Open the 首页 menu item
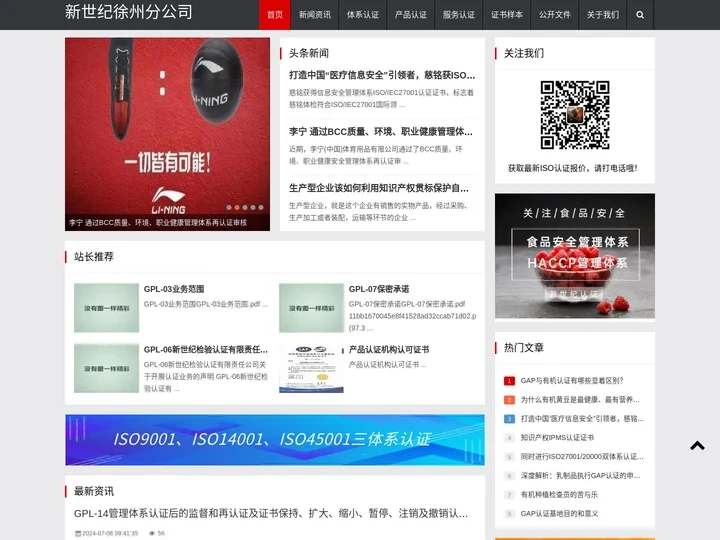The width and height of the screenshot is (720, 540). point(275,15)
